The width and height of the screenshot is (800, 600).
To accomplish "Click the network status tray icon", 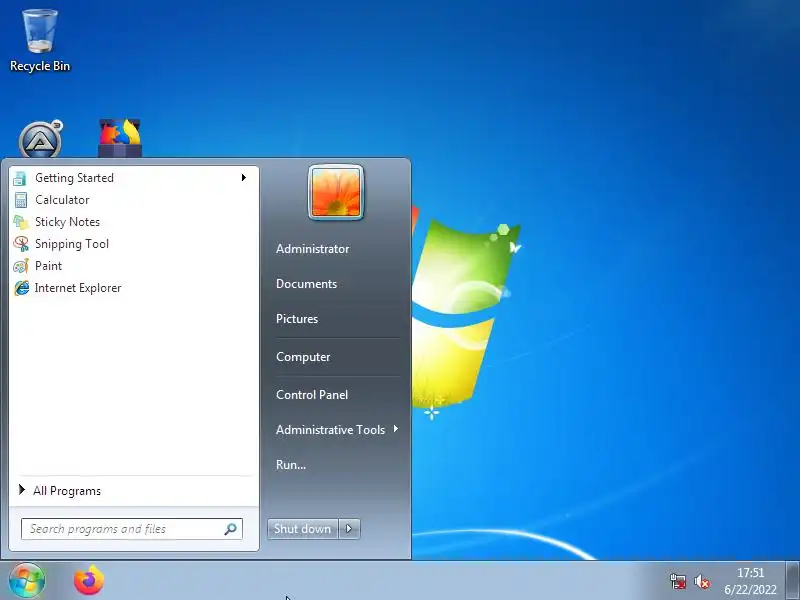I will (678, 581).
